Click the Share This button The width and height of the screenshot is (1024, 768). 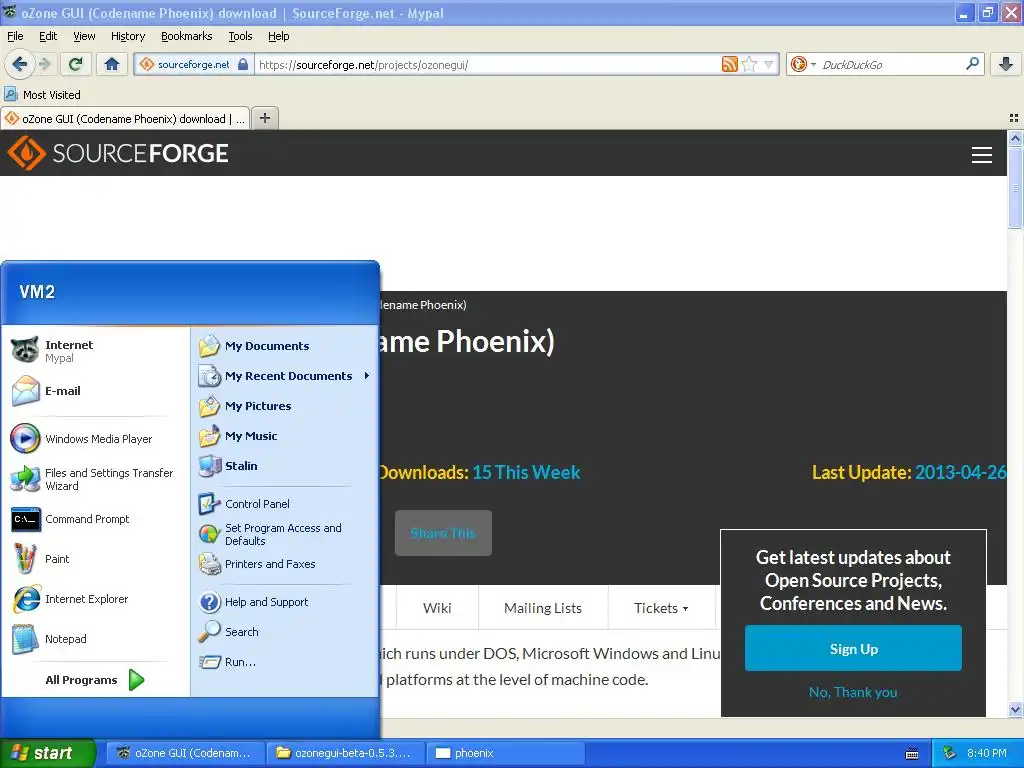tap(443, 533)
